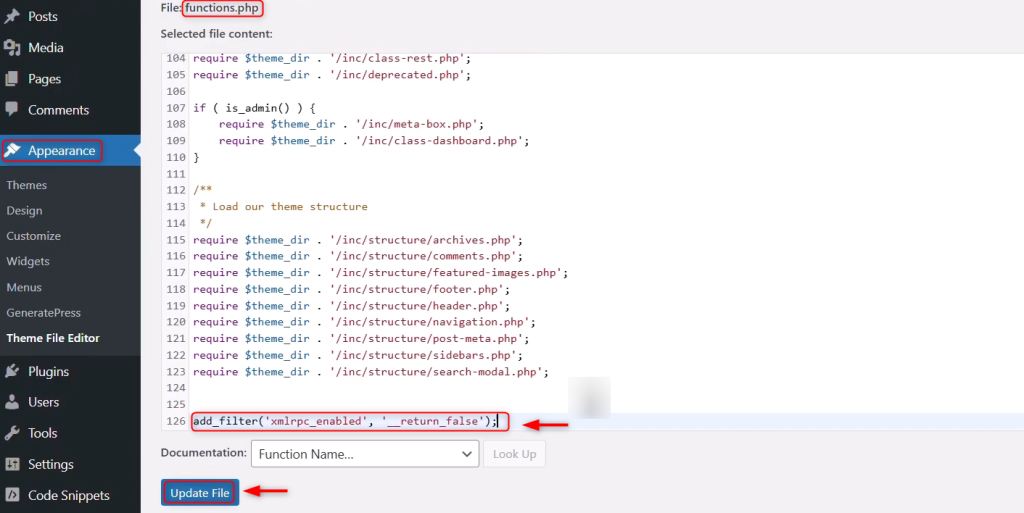Click the comments.php require line
The height and width of the screenshot is (513, 1024).
tap(358, 256)
